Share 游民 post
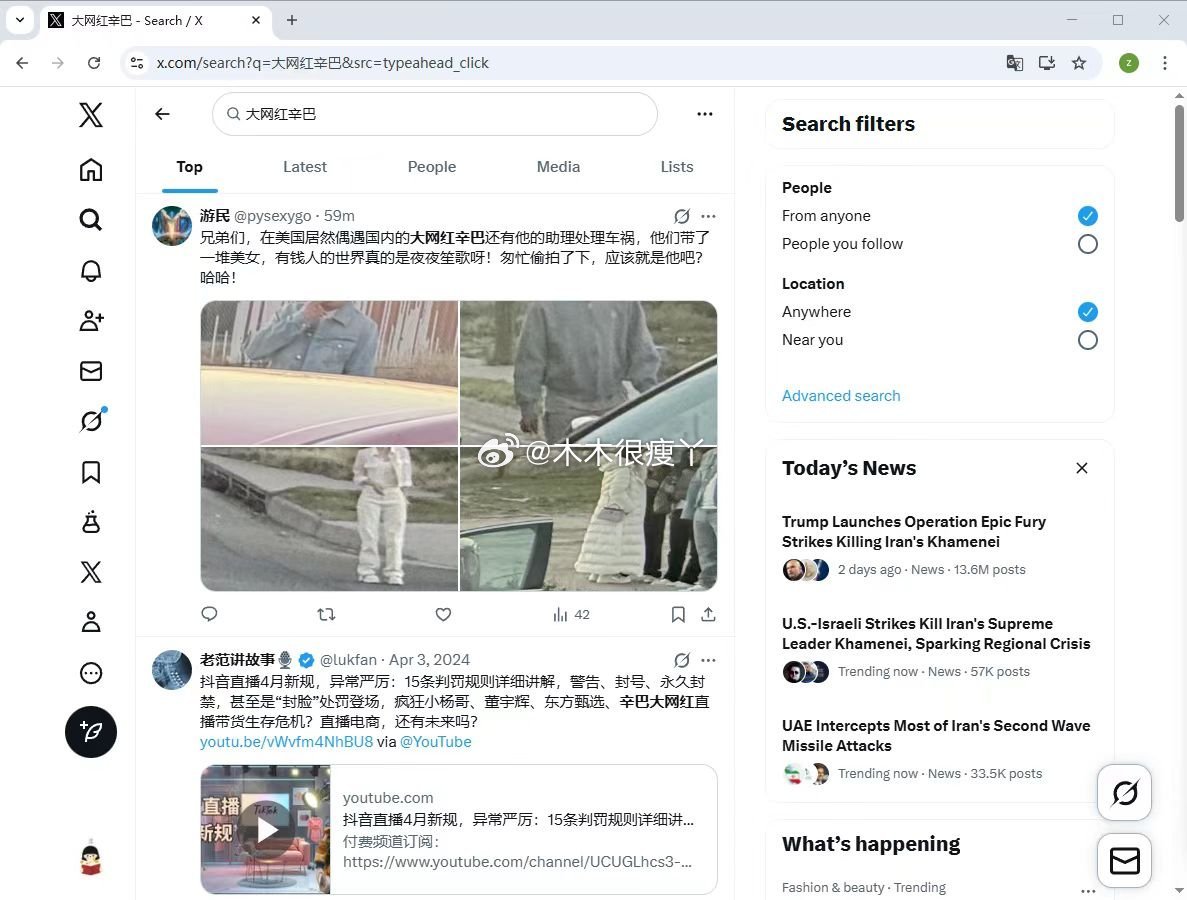The image size is (1187, 900). 708,614
